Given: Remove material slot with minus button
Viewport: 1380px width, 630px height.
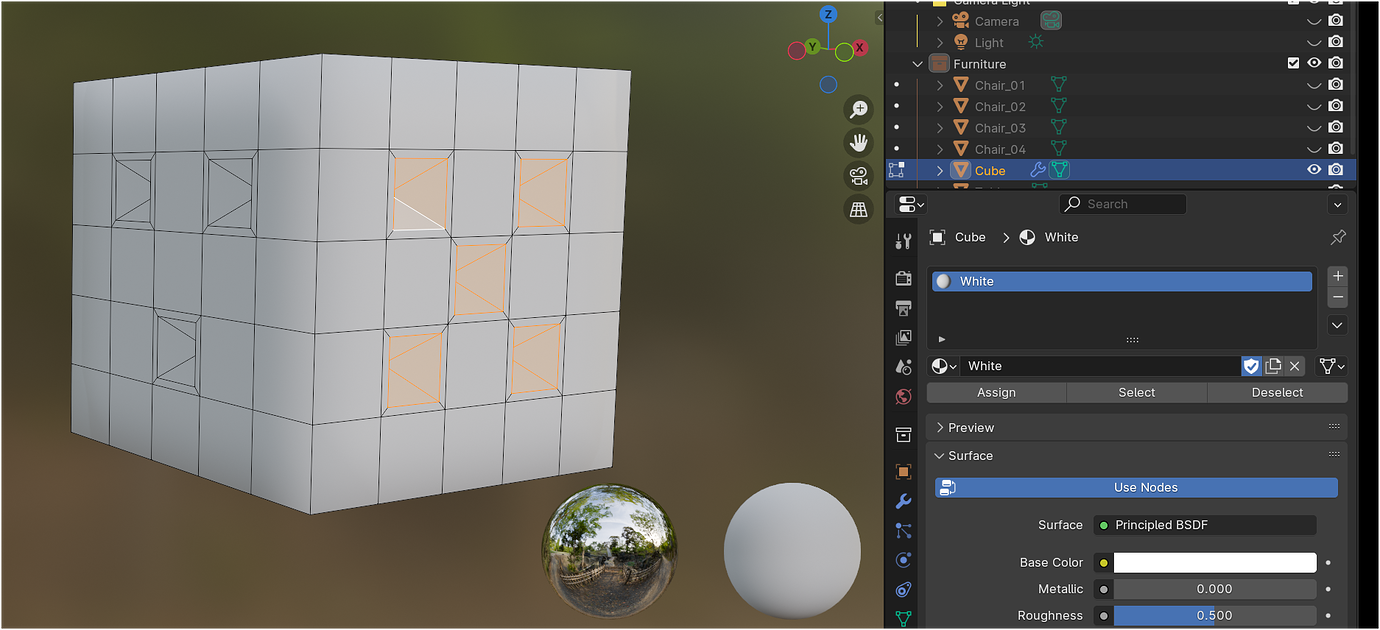Looking at the screenshot, I should [x=1337, y=297].
